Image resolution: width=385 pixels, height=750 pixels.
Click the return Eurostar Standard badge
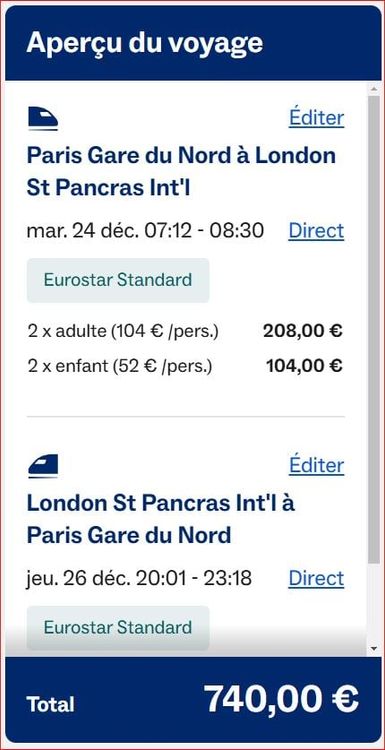click(x=118, y=628)
